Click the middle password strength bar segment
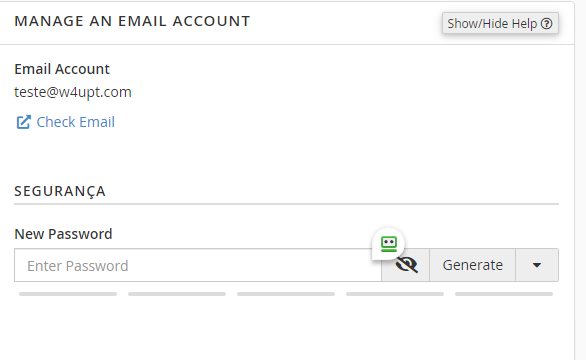Screen dimensions: 586x360 [x=286, y=294]
